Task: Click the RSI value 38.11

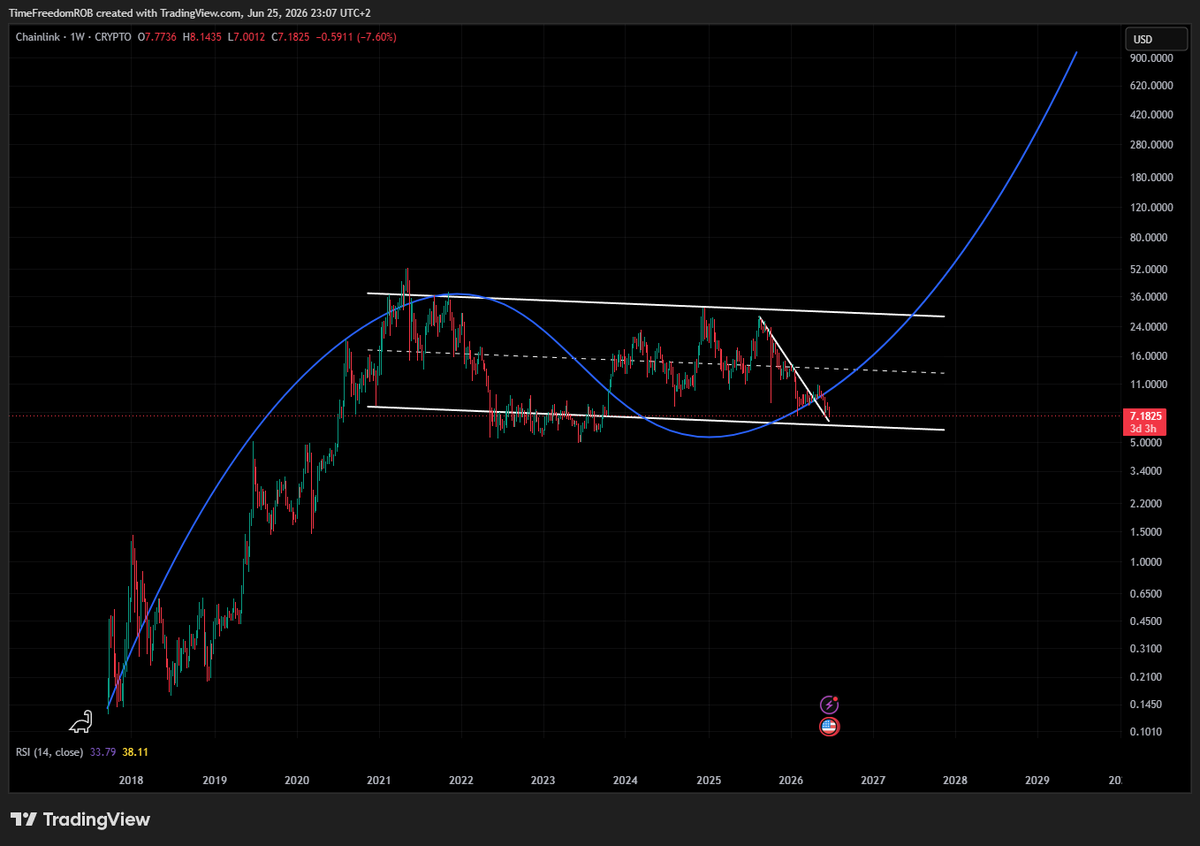Action: [137, 751]
